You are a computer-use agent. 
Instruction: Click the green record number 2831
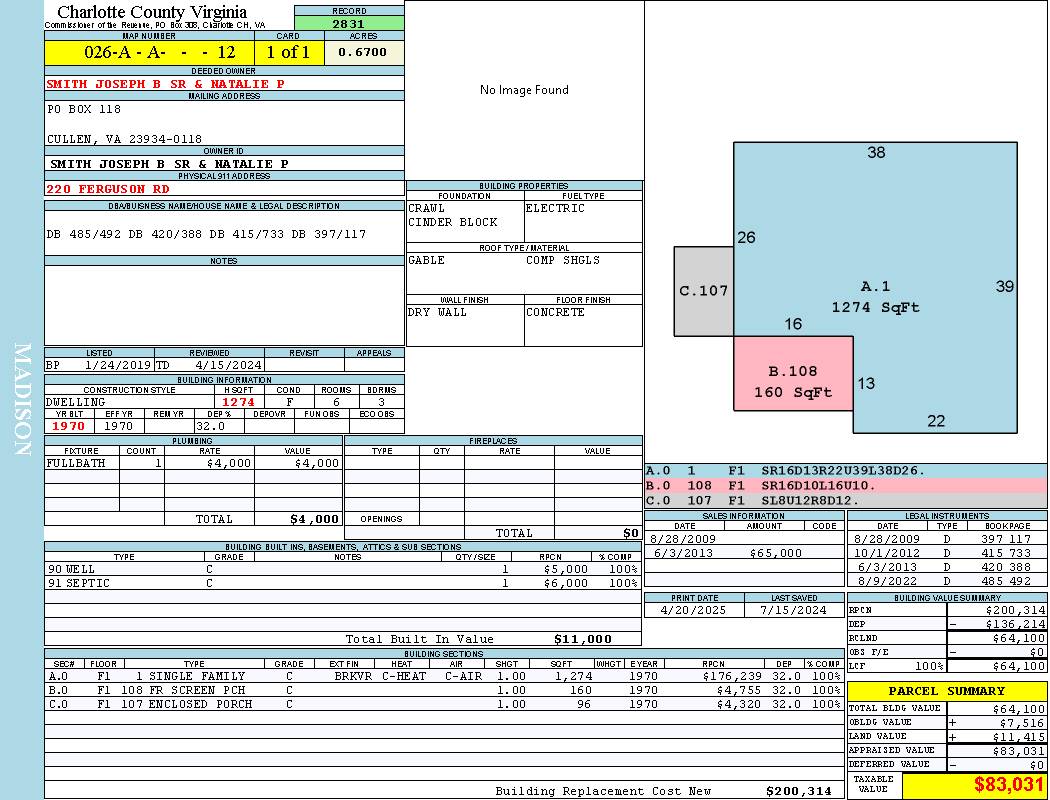[x=349, y=23]
